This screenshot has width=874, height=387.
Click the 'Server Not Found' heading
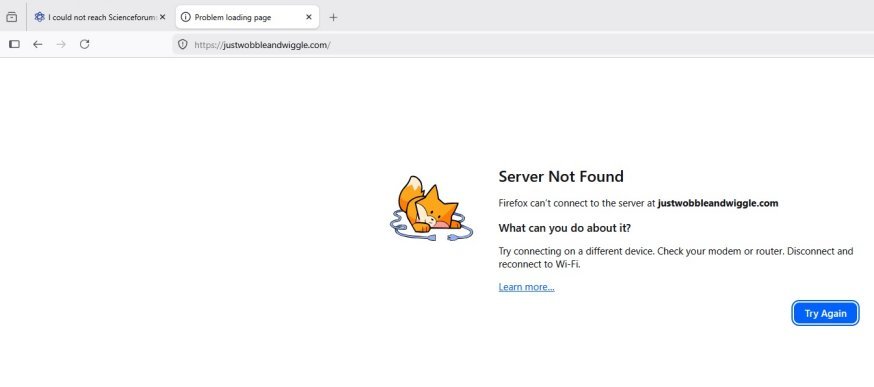[561, 176]
